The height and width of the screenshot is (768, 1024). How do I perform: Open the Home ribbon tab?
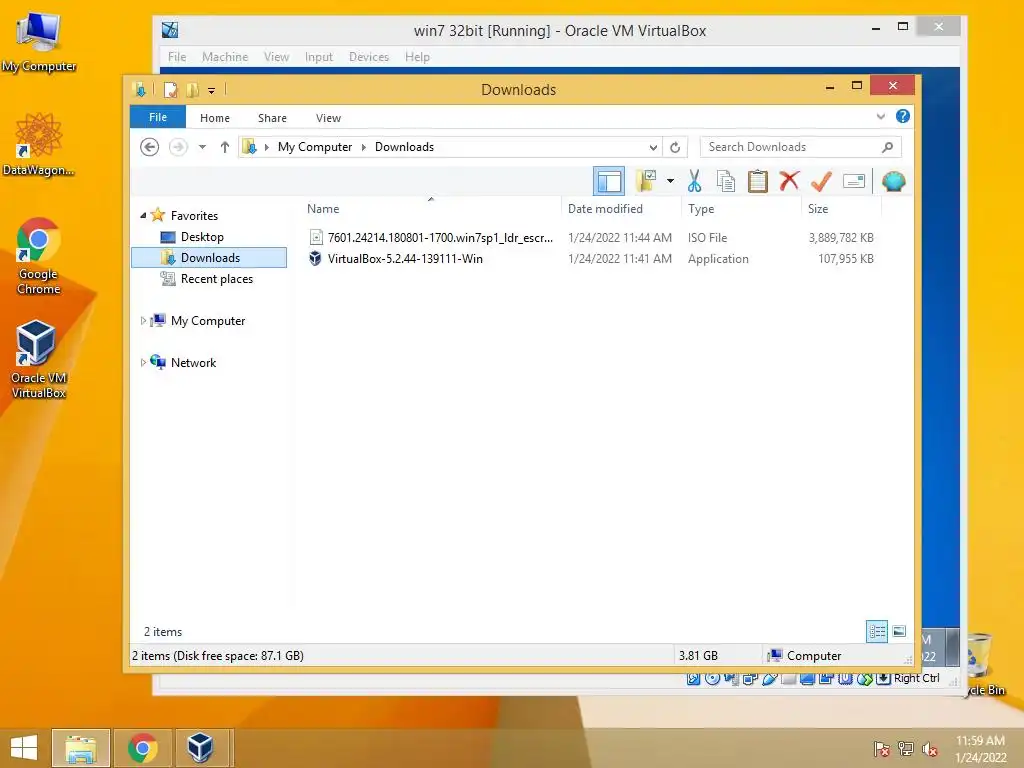215,118
